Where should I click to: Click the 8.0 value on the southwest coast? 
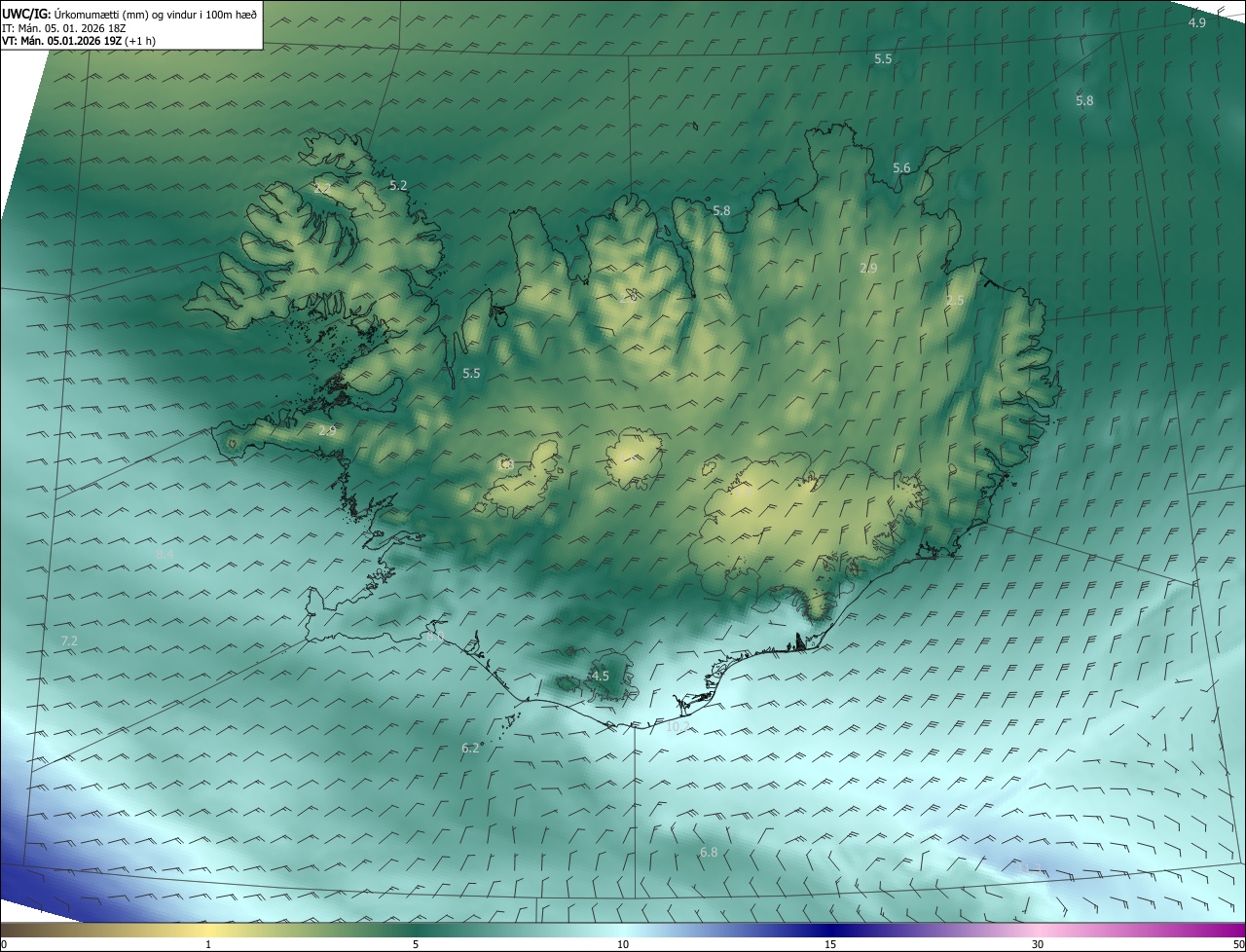click(x=435, y=637)
